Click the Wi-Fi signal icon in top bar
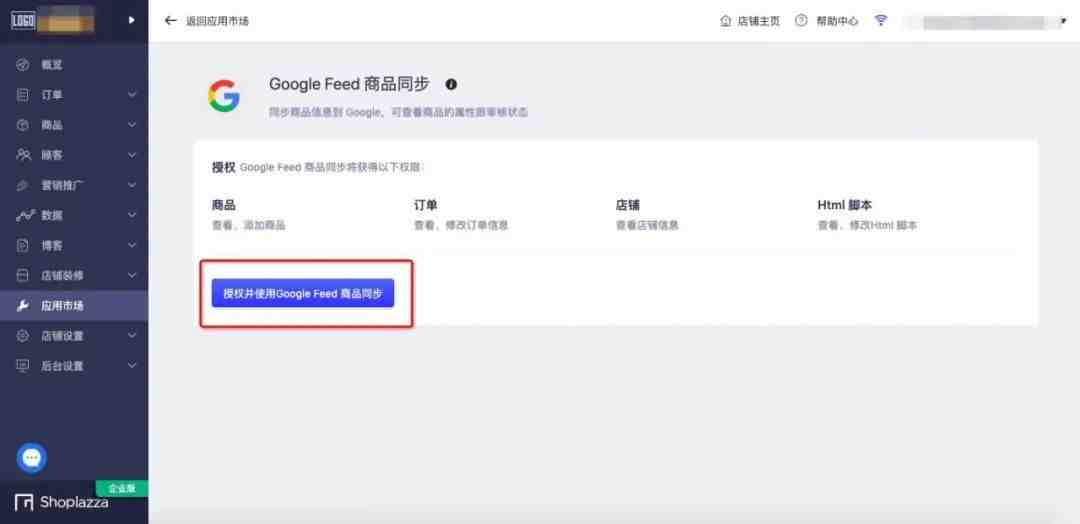1080x524 pixels. tap(881, 20)
